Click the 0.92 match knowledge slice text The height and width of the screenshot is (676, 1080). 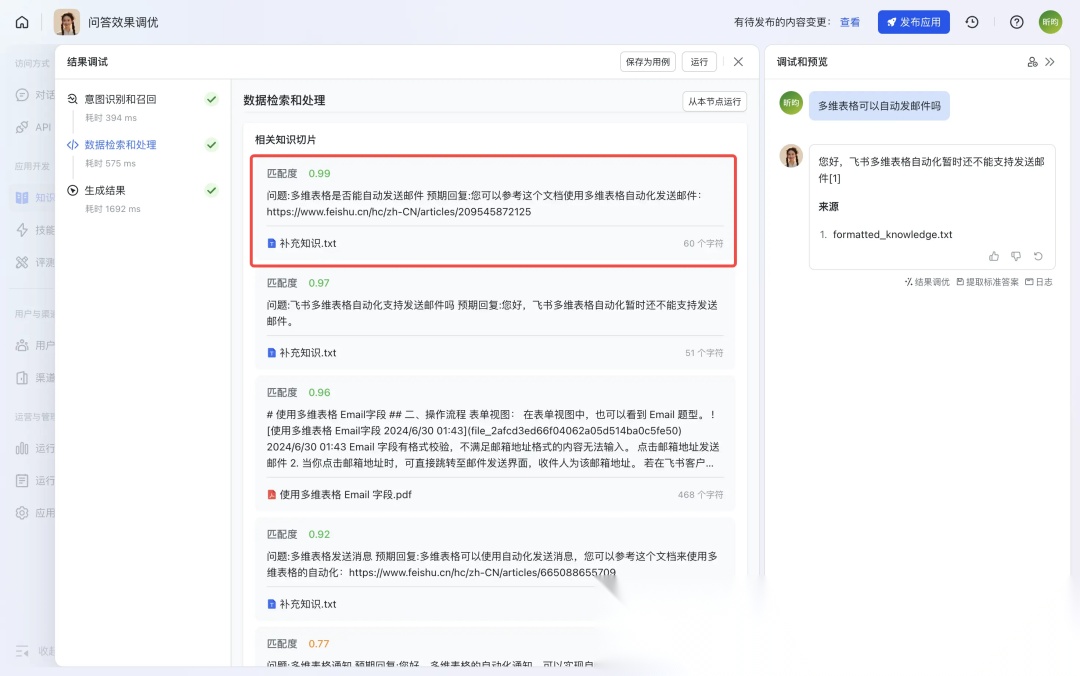pyautogui.click(x=492, y=564)
